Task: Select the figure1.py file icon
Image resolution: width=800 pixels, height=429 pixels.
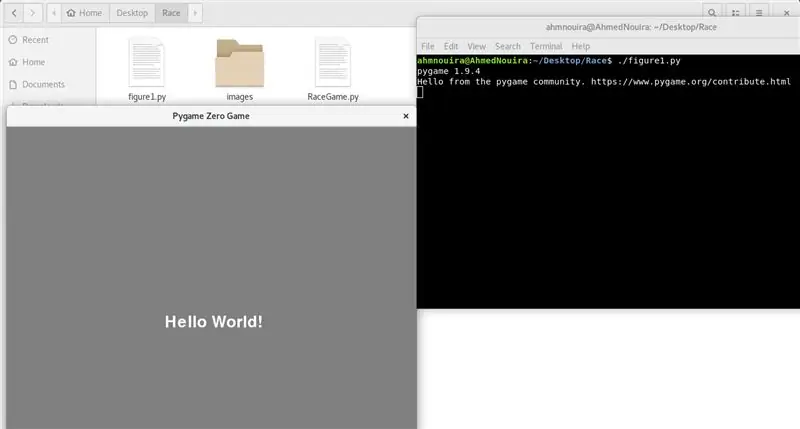Action: pyautogui.click(x=146, y=62)
